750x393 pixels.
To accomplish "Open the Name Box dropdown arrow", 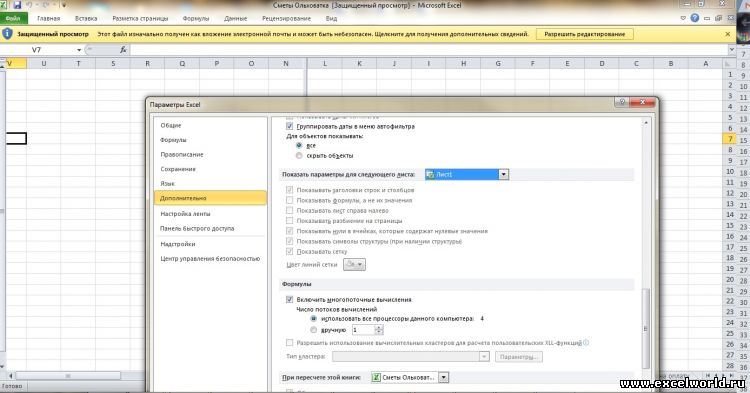I will click(79, 50).
